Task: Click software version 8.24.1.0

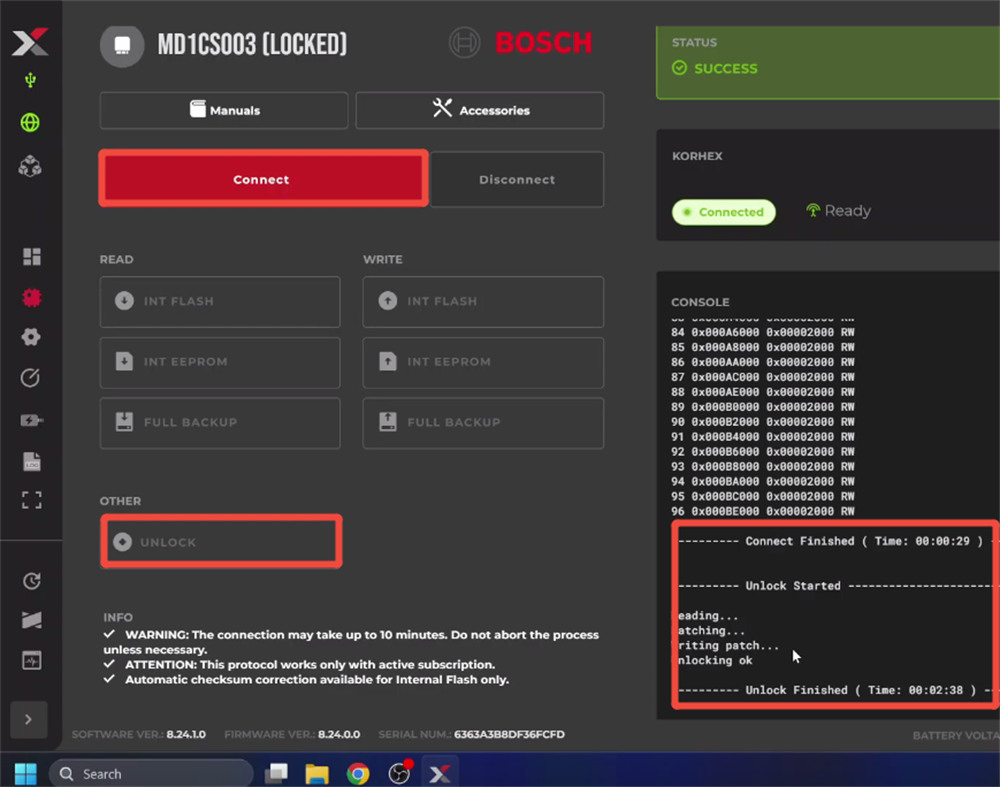Action: 186,734
